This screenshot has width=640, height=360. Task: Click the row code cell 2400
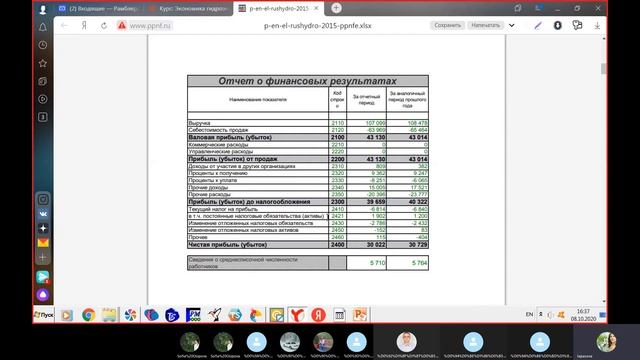point(338,244)
